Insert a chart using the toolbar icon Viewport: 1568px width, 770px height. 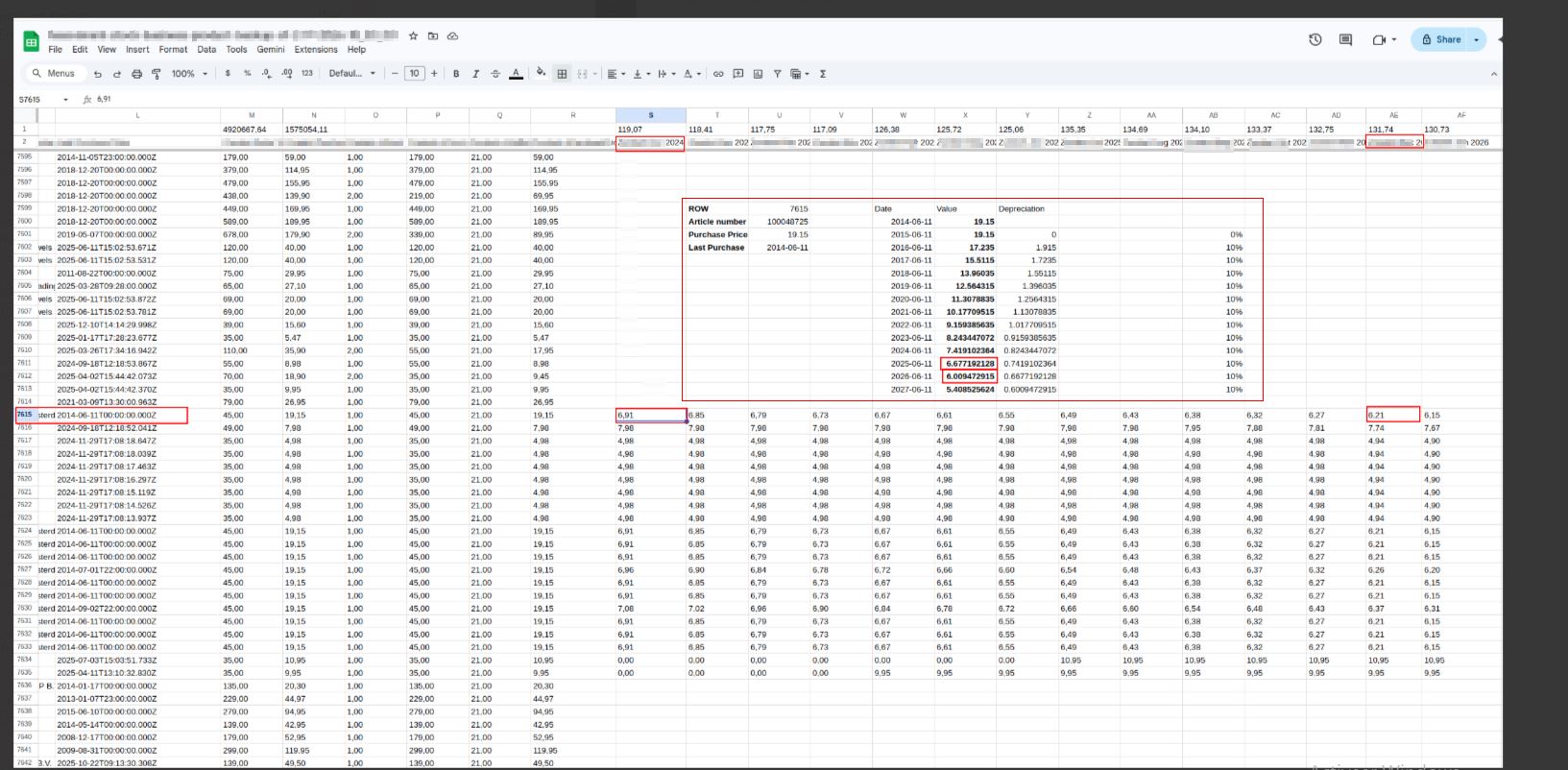pos(758,74)
